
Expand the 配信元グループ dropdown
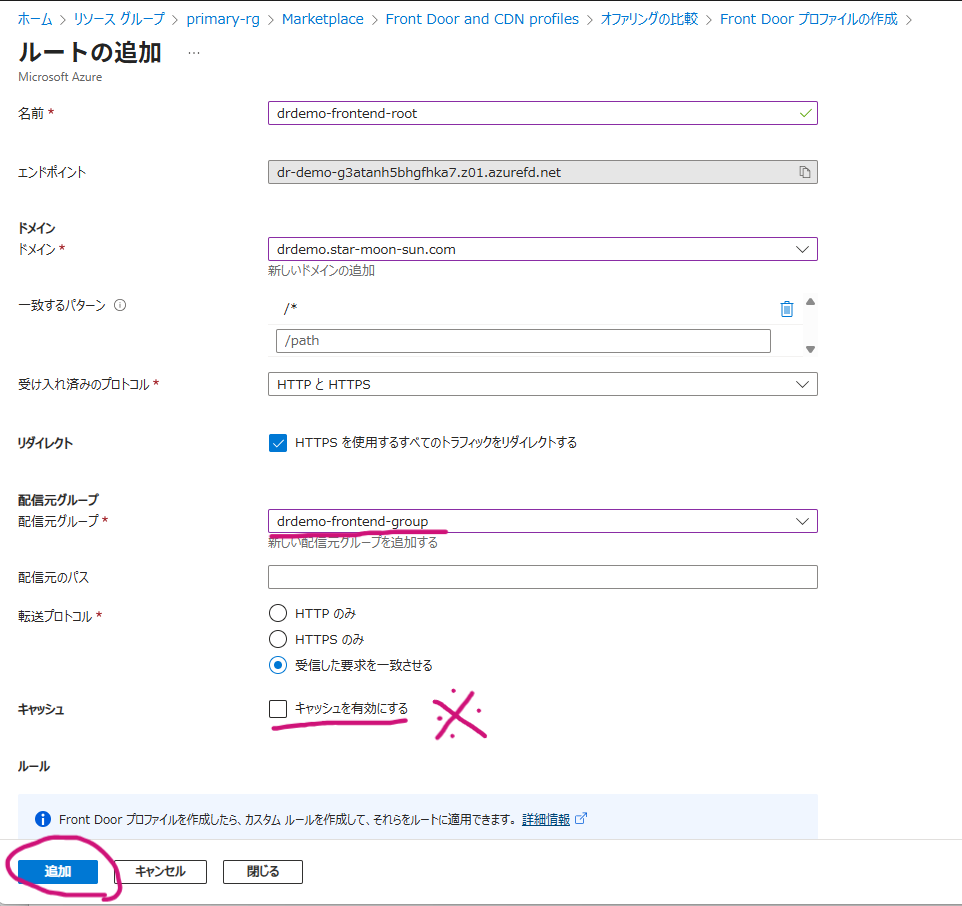pyautogui.click(x=542, y=521)
